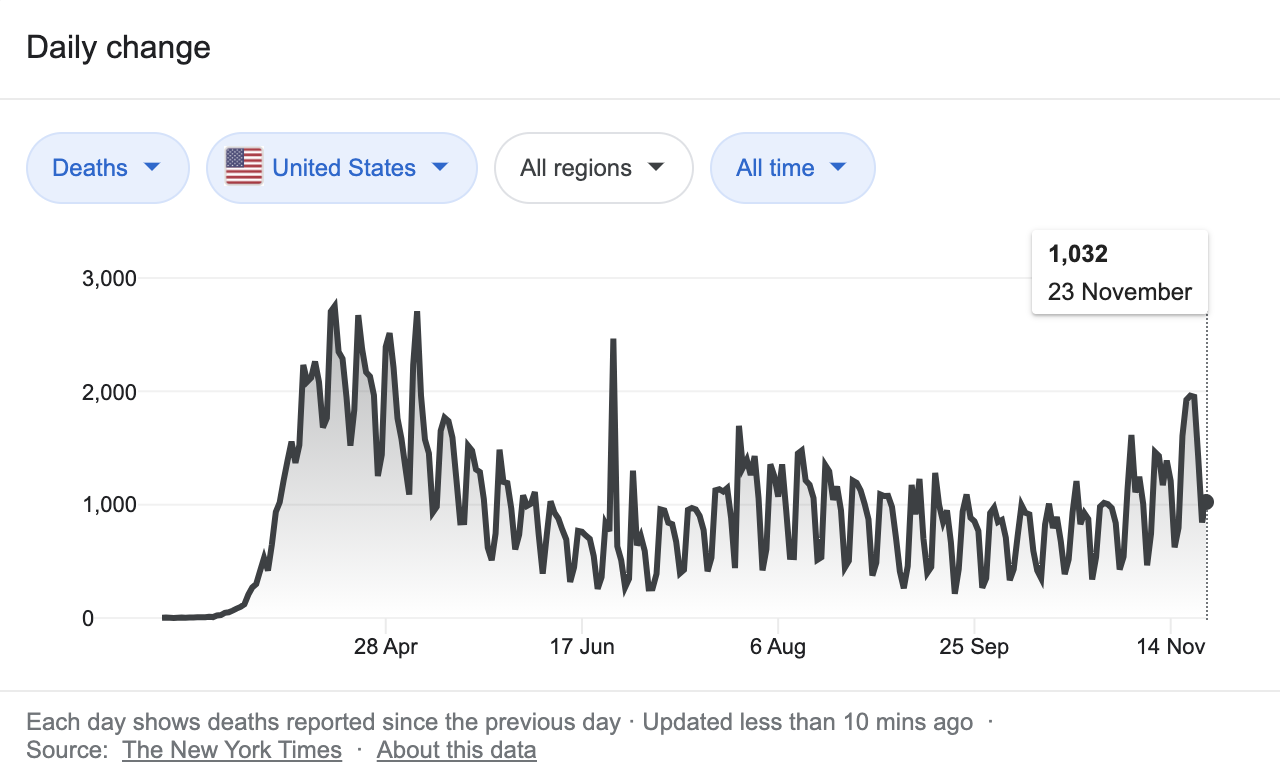Expand the United States country selector
The width and height of the screenshot is (1280, 773).
tap(343, 168)
